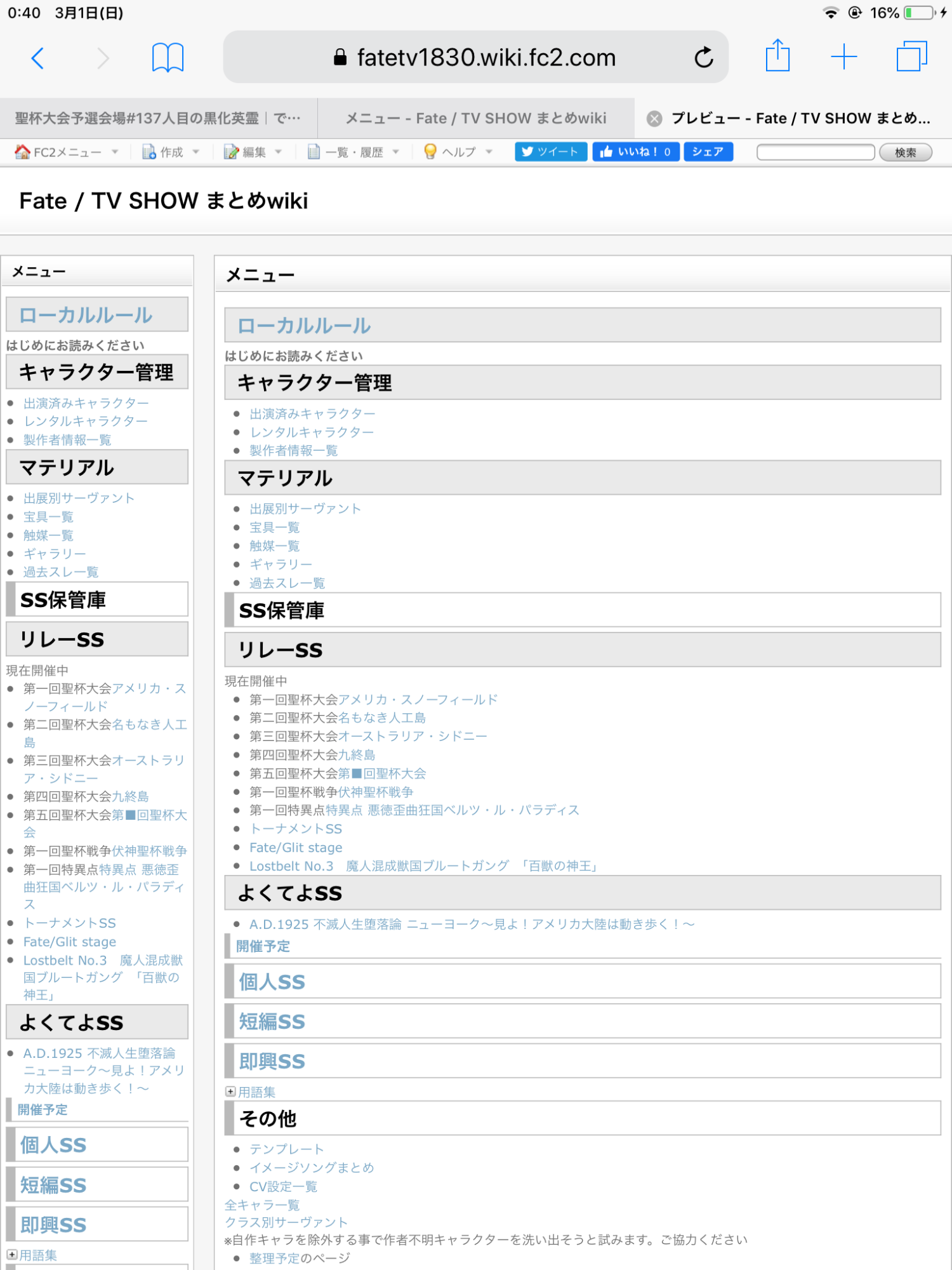
Task: Reload the page with the refresh icon
Action: pos(703,58)
